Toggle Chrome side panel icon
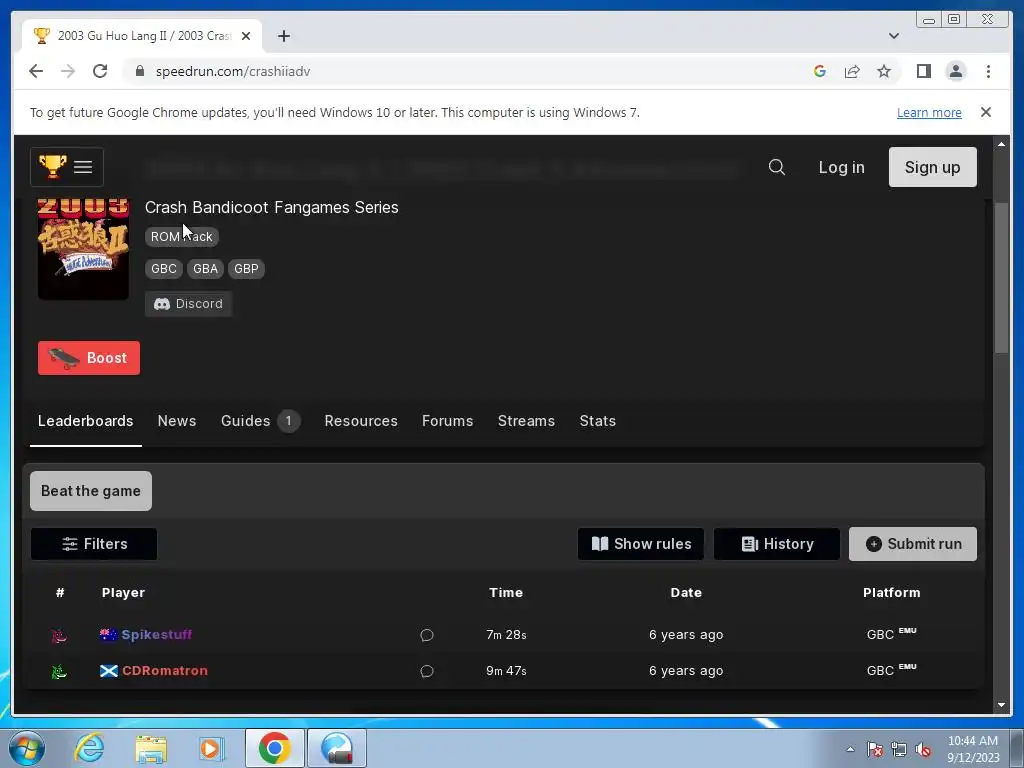Image resolution: width=1024 pixels, height=768 pixels. pyautogui.click(x=923, y=71)
